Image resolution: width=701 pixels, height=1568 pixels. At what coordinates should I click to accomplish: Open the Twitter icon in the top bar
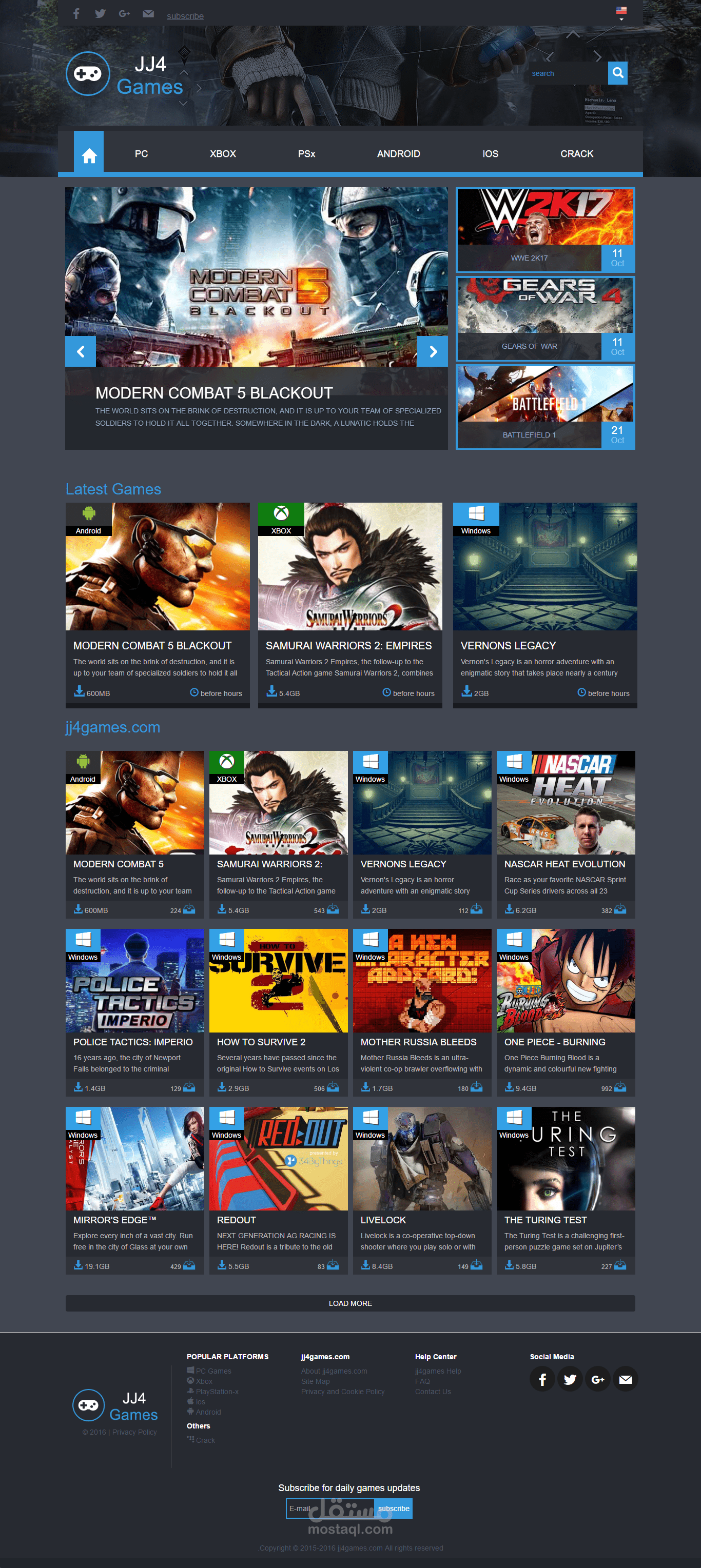pos(101,13)
